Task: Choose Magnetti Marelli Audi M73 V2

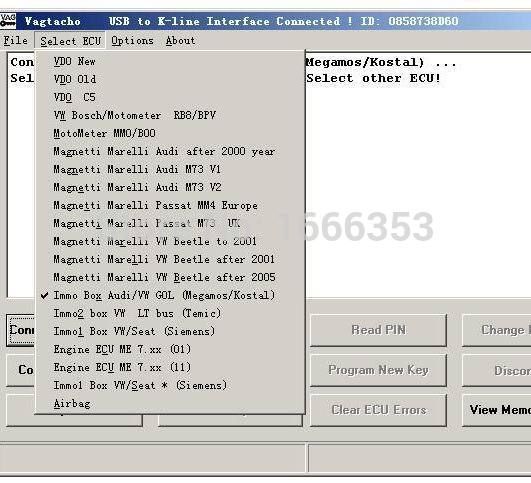Action: click(170, 187)
